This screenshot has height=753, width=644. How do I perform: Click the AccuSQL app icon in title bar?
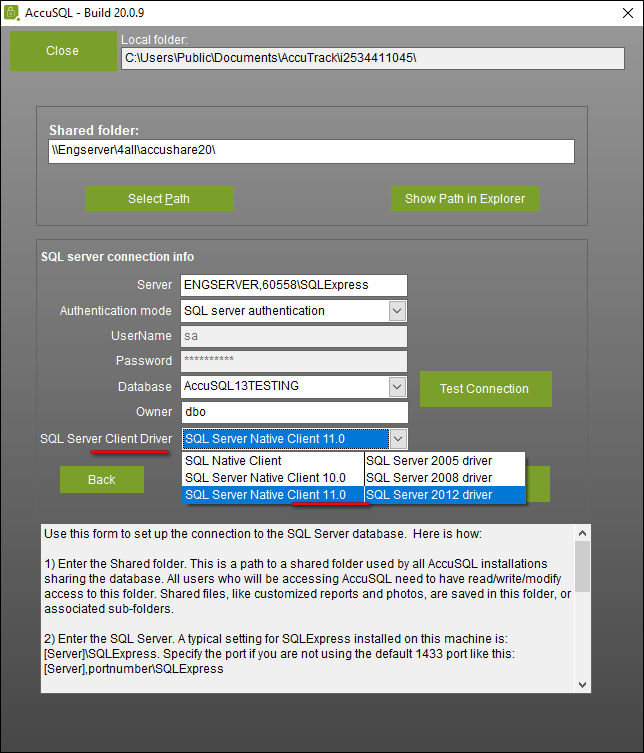pyautogui.click(x=11, y=12)
